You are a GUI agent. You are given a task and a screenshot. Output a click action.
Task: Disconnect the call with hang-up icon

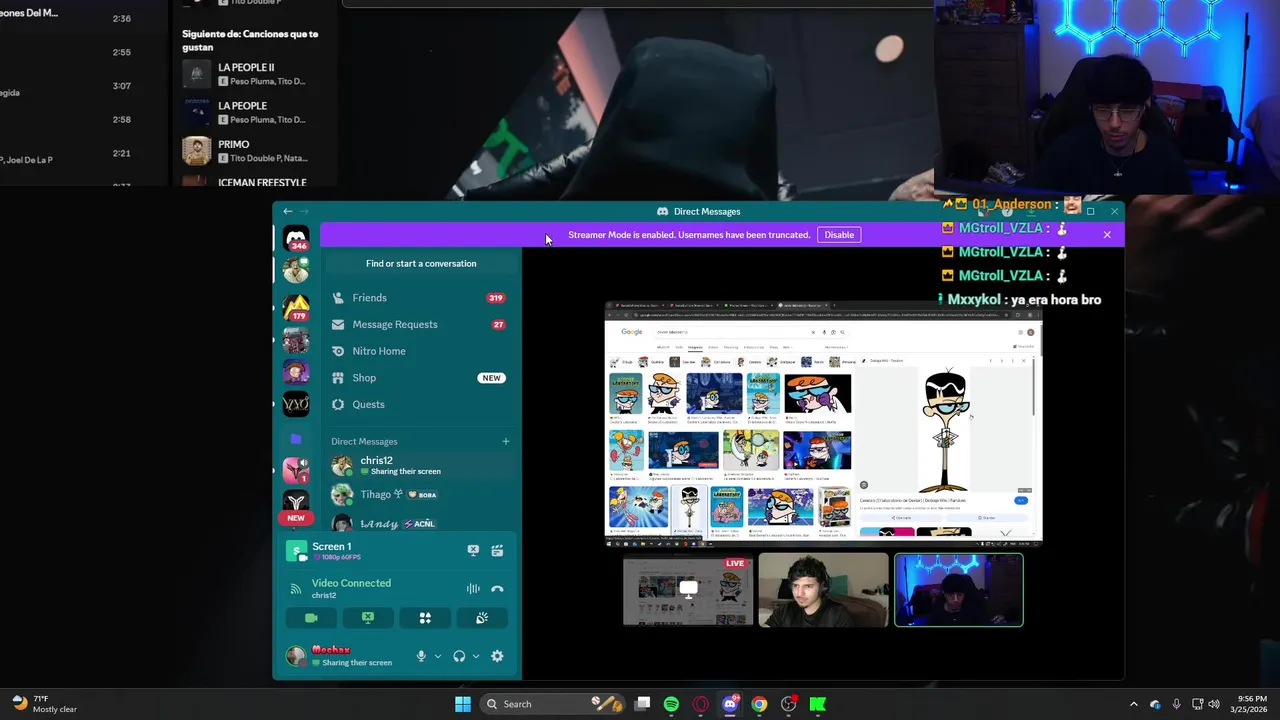click(x=497, y=589)
